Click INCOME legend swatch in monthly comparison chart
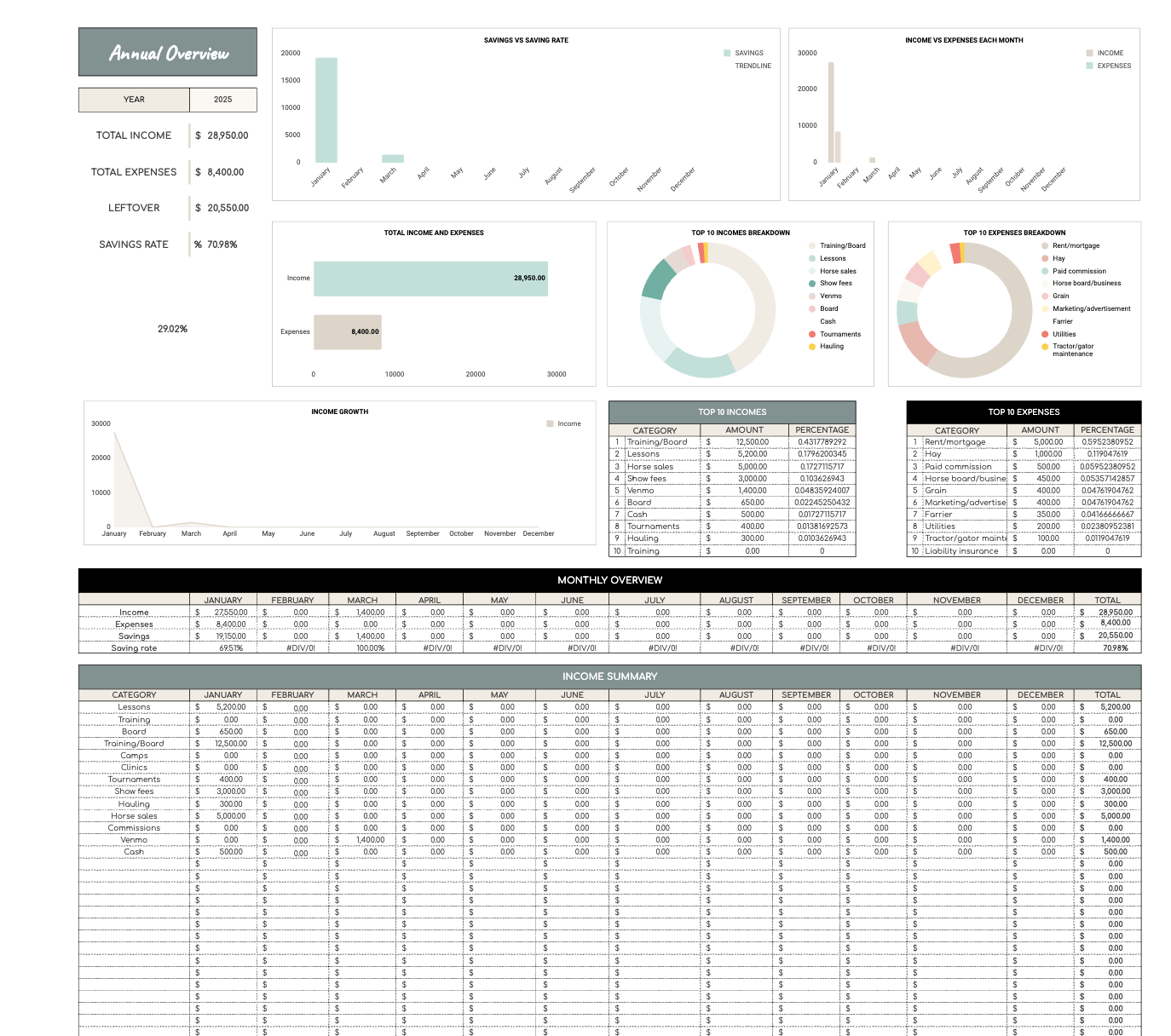1171x1036 pixels. click(1089, 53)
